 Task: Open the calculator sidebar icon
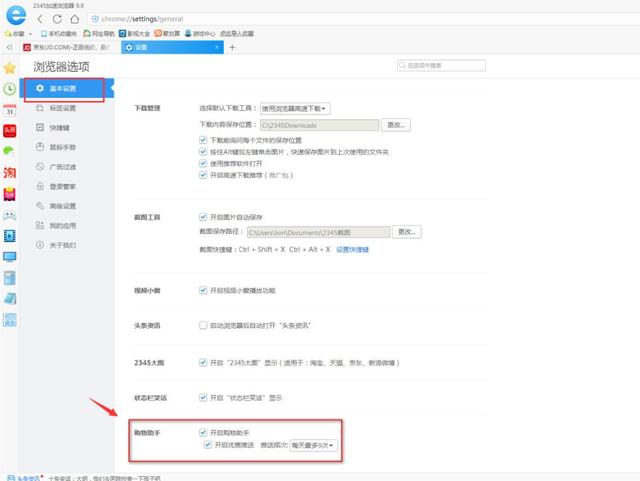click(x=9, y=278)
